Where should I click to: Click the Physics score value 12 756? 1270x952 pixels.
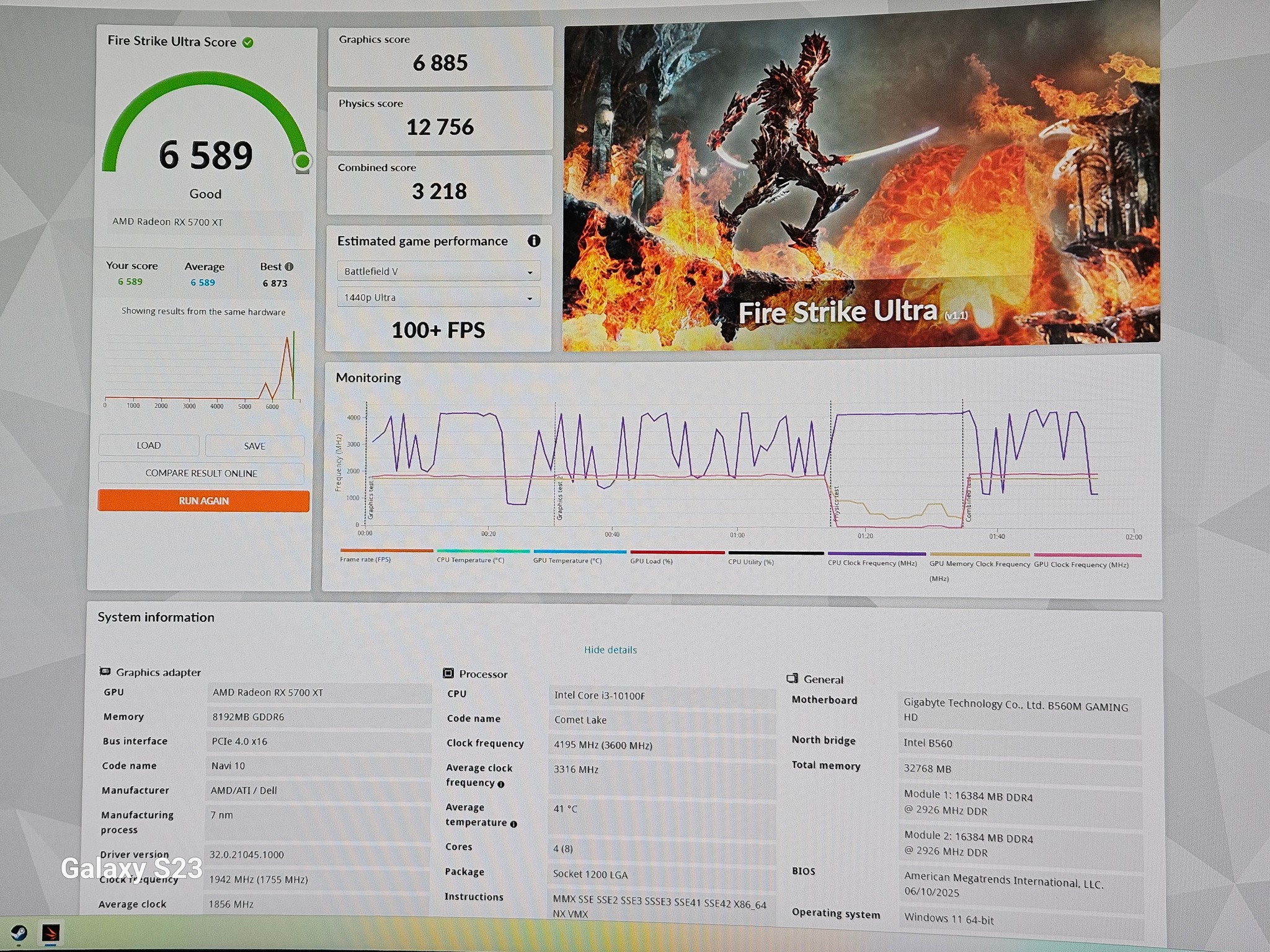tap(440, 127)
